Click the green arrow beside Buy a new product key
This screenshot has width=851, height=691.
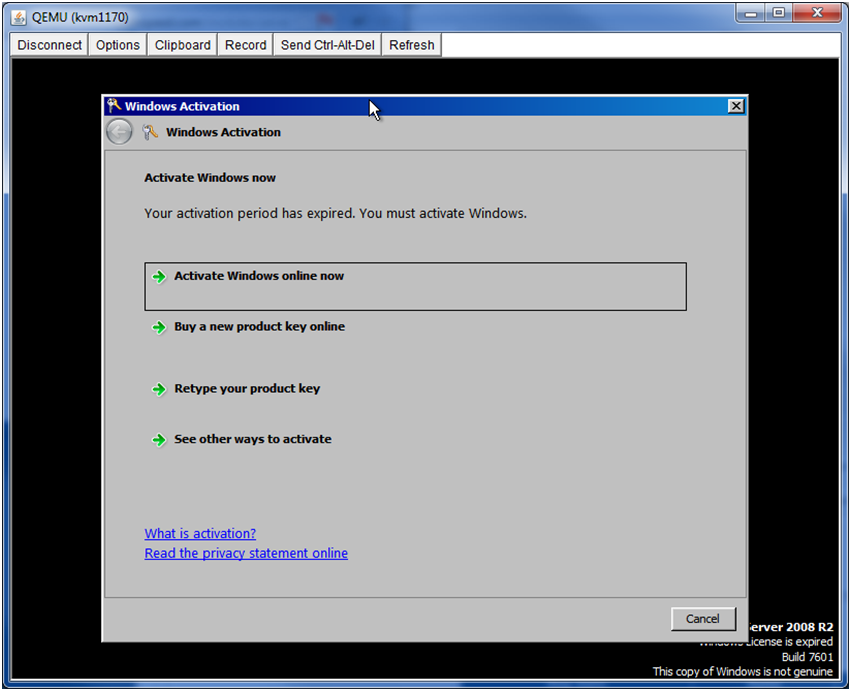point(158,327)
